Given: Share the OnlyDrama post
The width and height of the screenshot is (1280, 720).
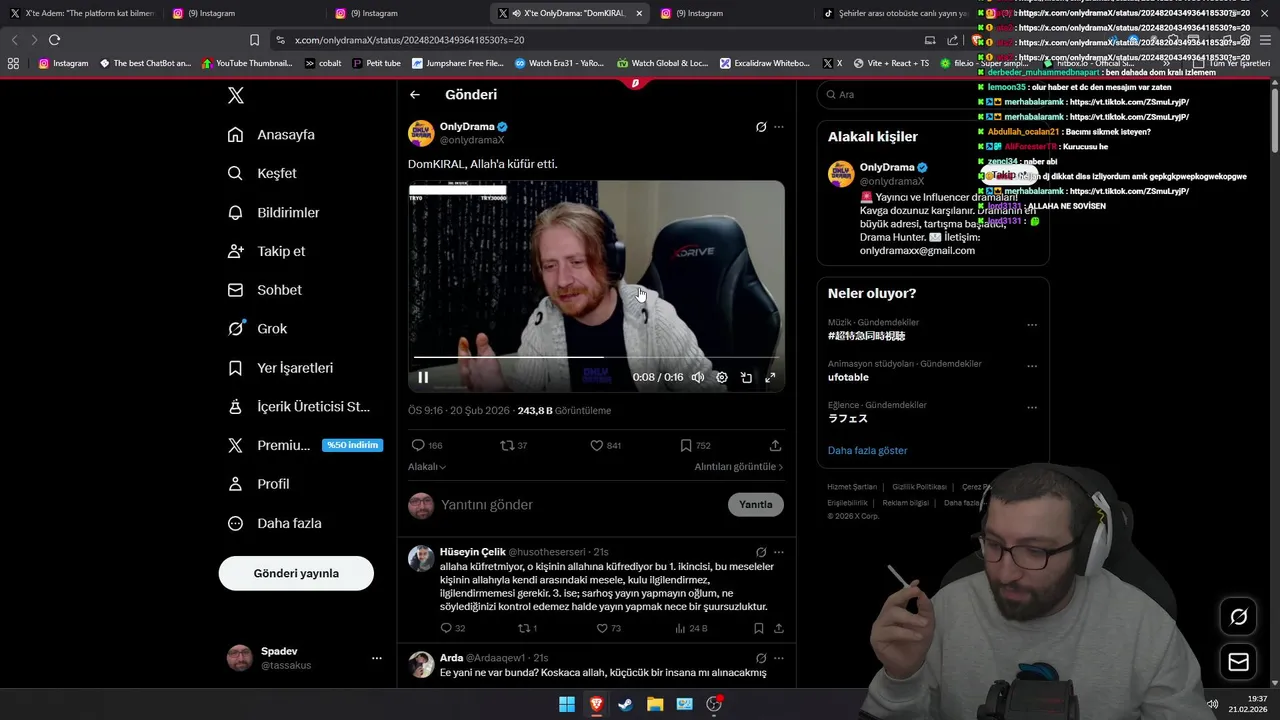Looking at the screenshot, I should (775, 446).
